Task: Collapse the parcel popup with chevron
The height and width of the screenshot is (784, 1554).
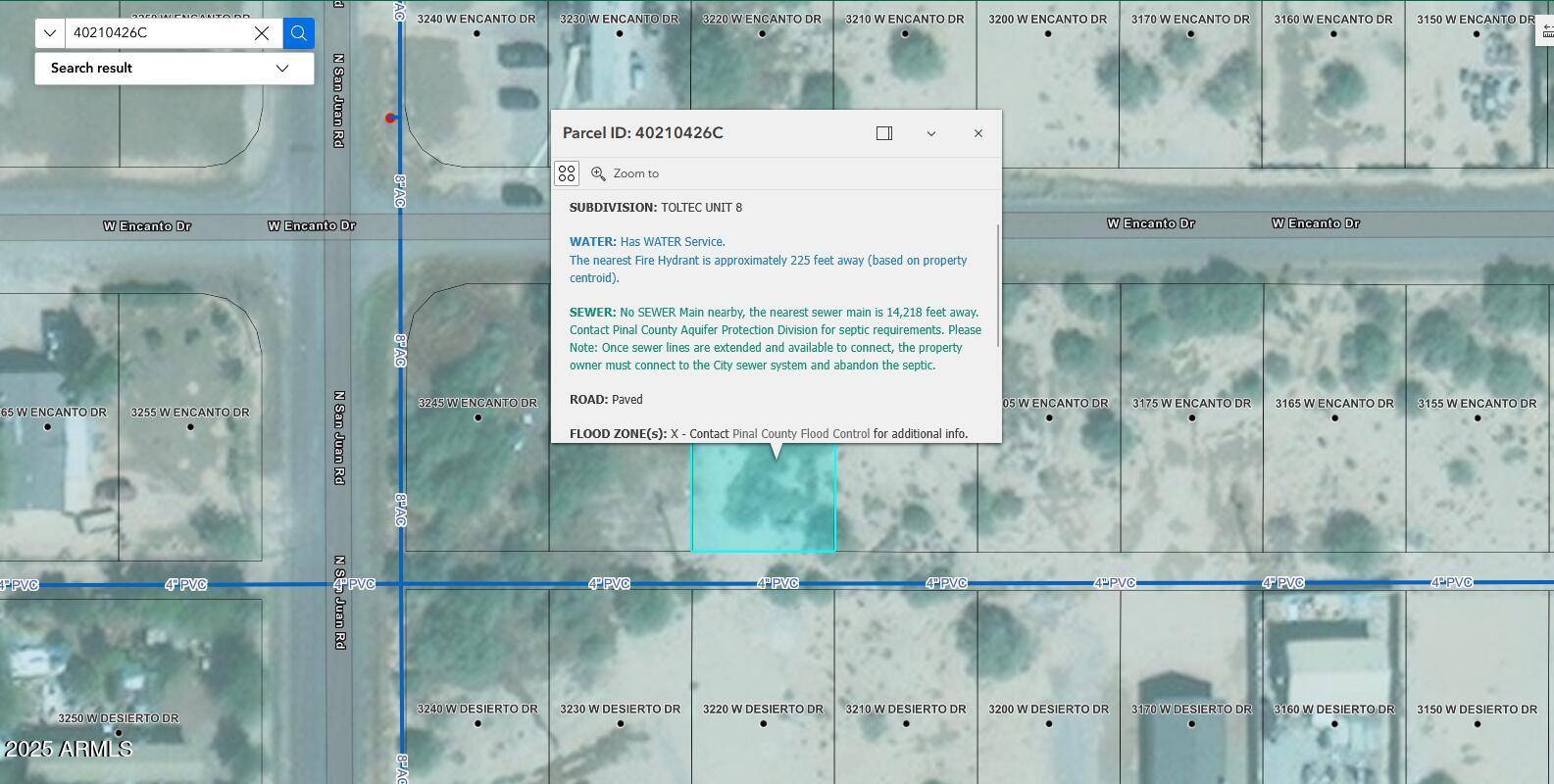Action: (931, 133)
